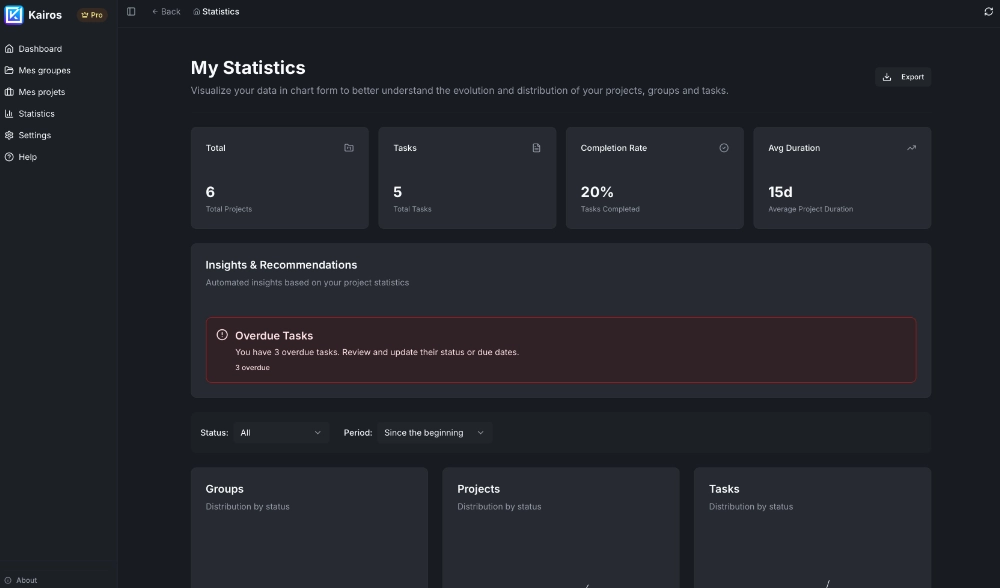Click the Export button

tap(903, 76)
